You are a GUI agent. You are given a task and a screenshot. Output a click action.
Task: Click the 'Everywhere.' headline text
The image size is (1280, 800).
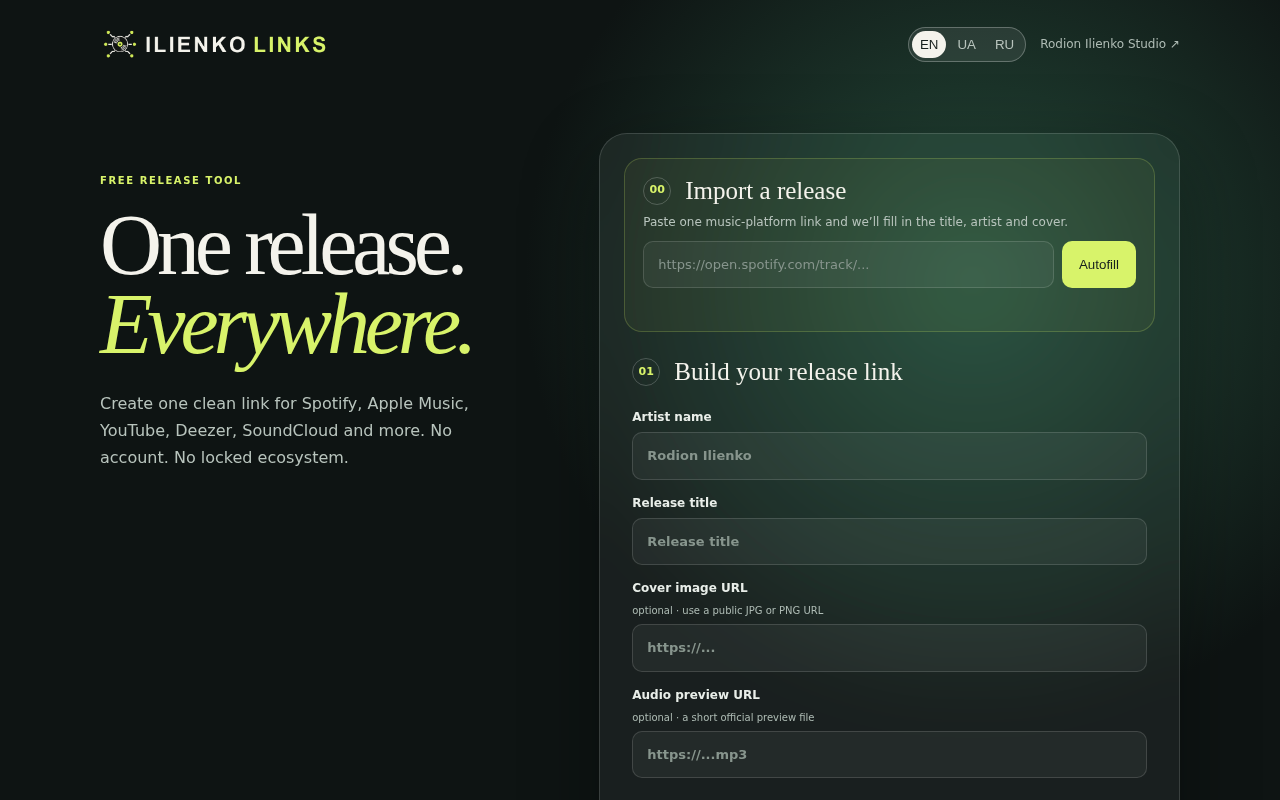(x=285, y=325)
